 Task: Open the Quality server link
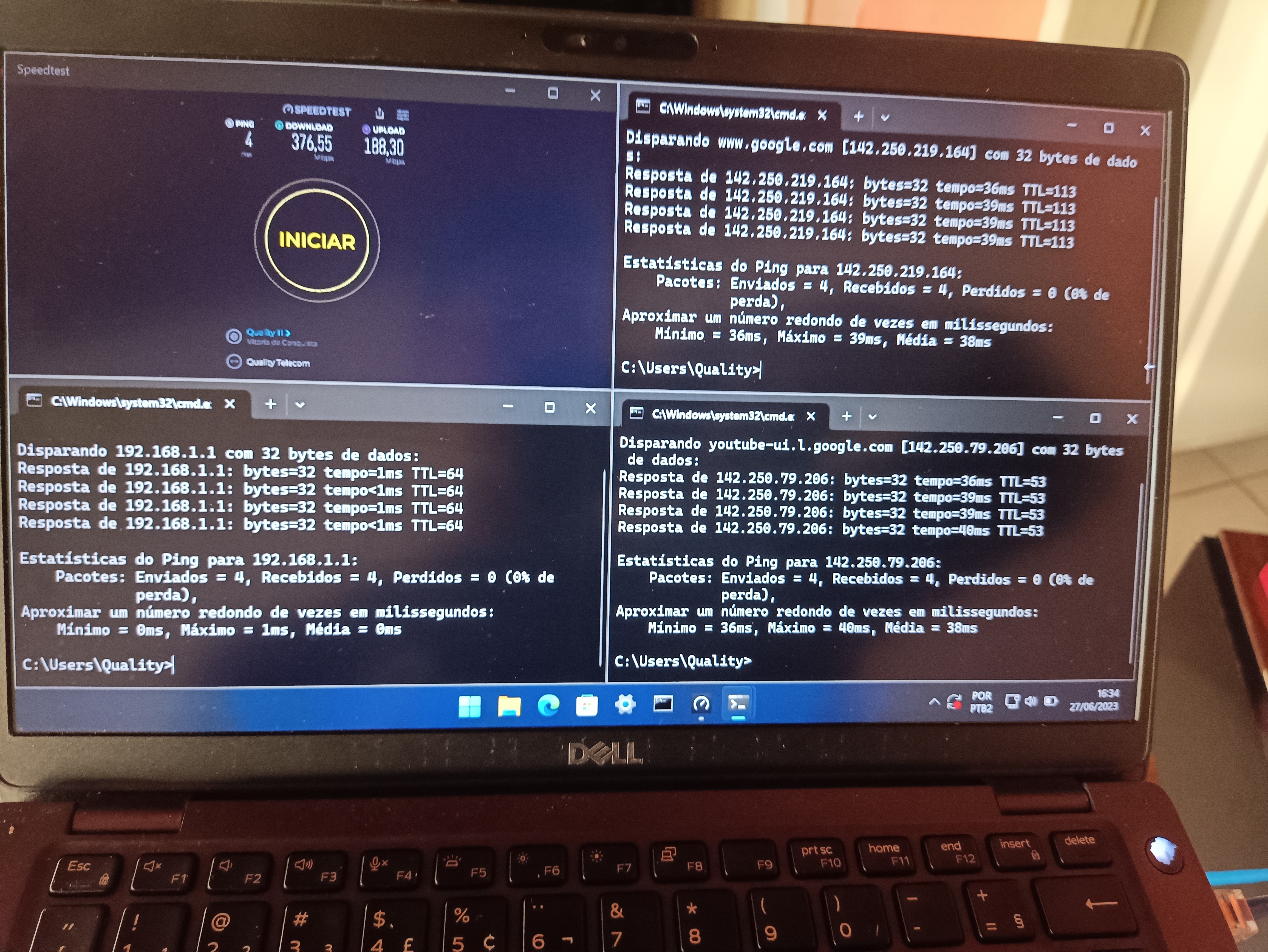click(268, 332)
